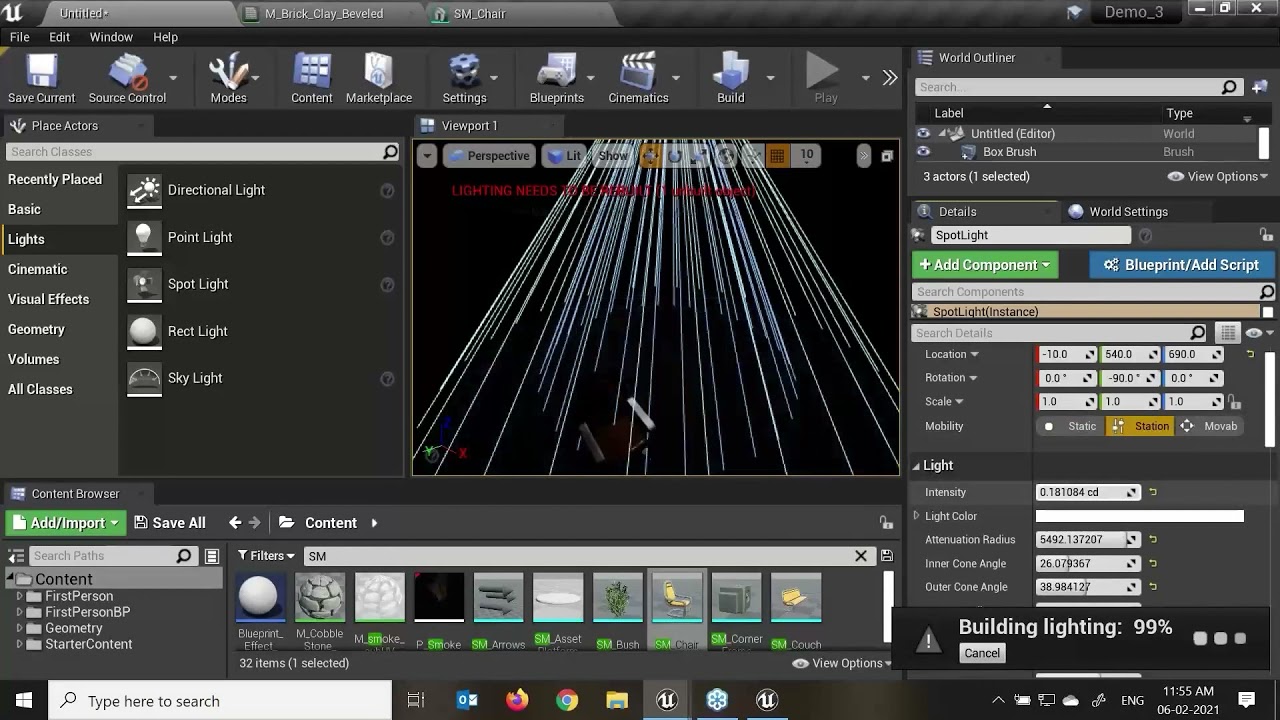Open the Details view options eye dropdown

(1259, 333)
